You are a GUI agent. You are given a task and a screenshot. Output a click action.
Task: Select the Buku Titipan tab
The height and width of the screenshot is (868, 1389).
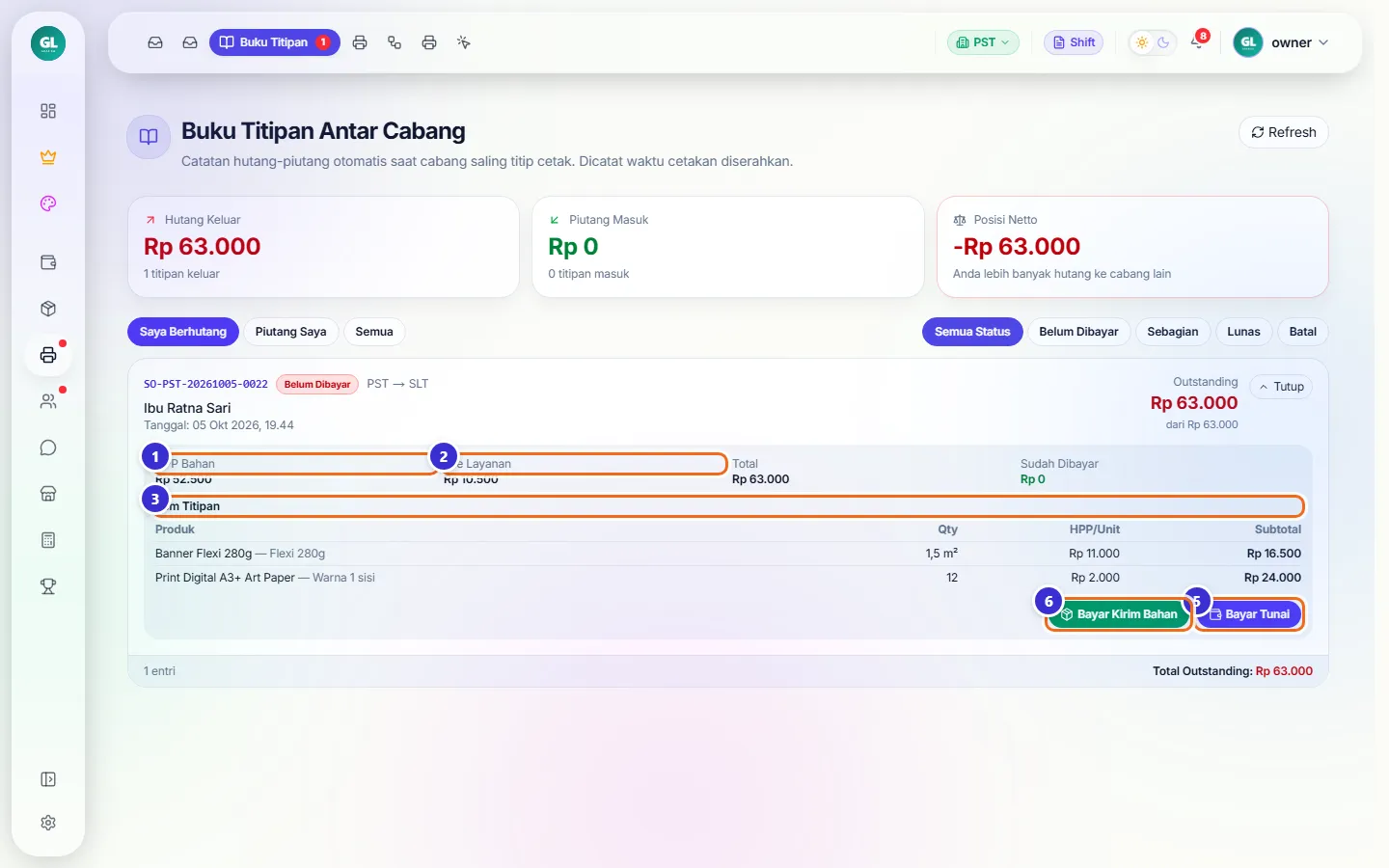pyautogui.click(x=275, y=42)
